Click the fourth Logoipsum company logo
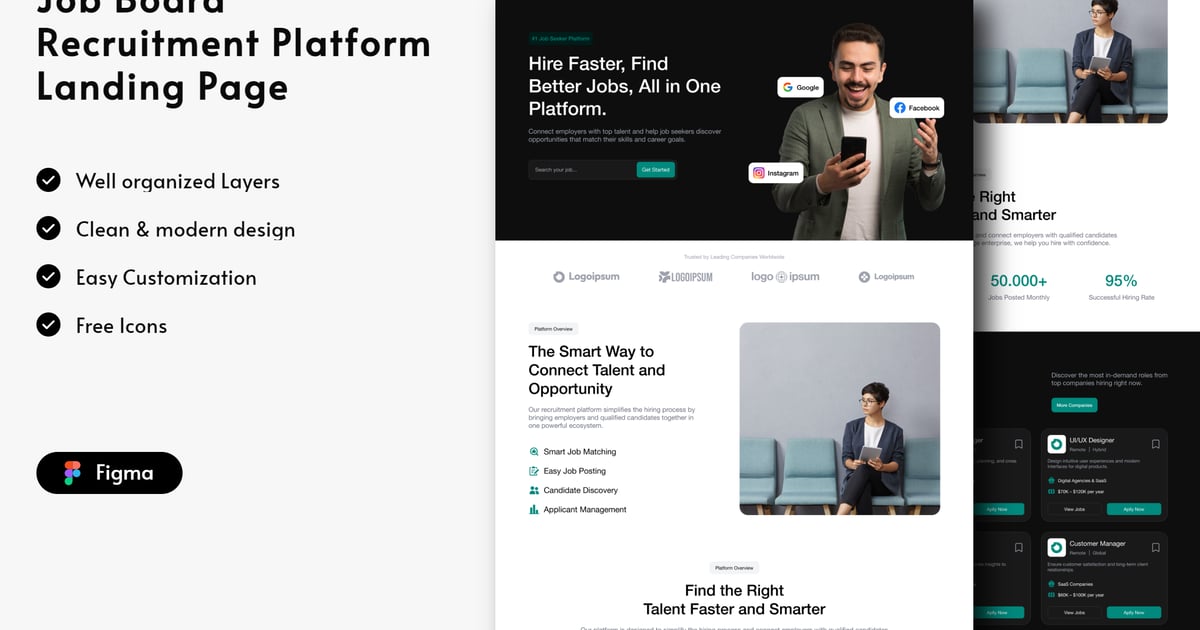 pyautogui.click(x=886, y=277)
